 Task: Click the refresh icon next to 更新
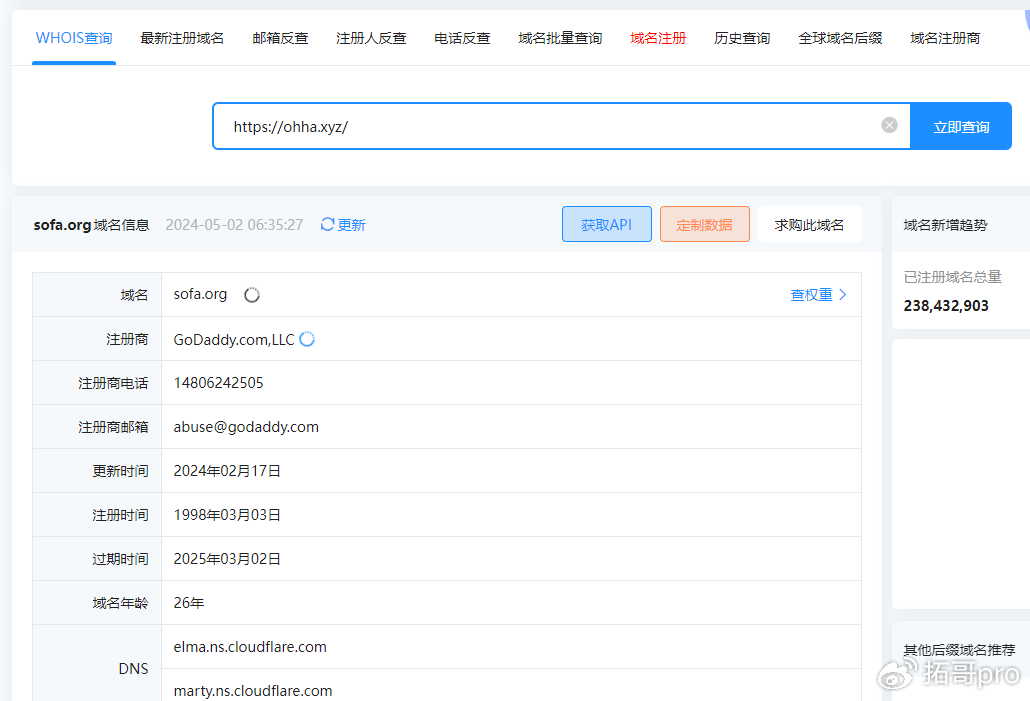327,225
